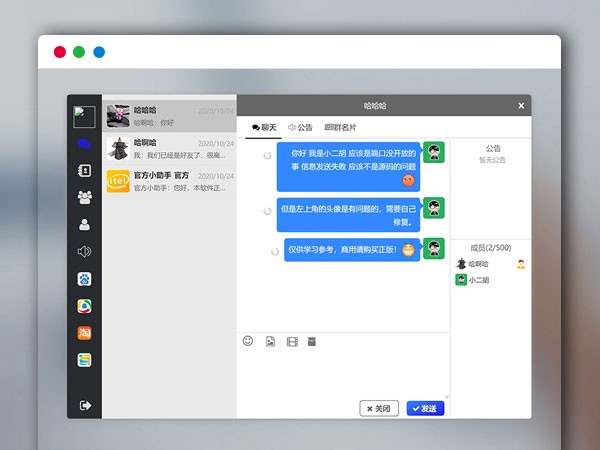Click the send video film icon

(291, 342)
